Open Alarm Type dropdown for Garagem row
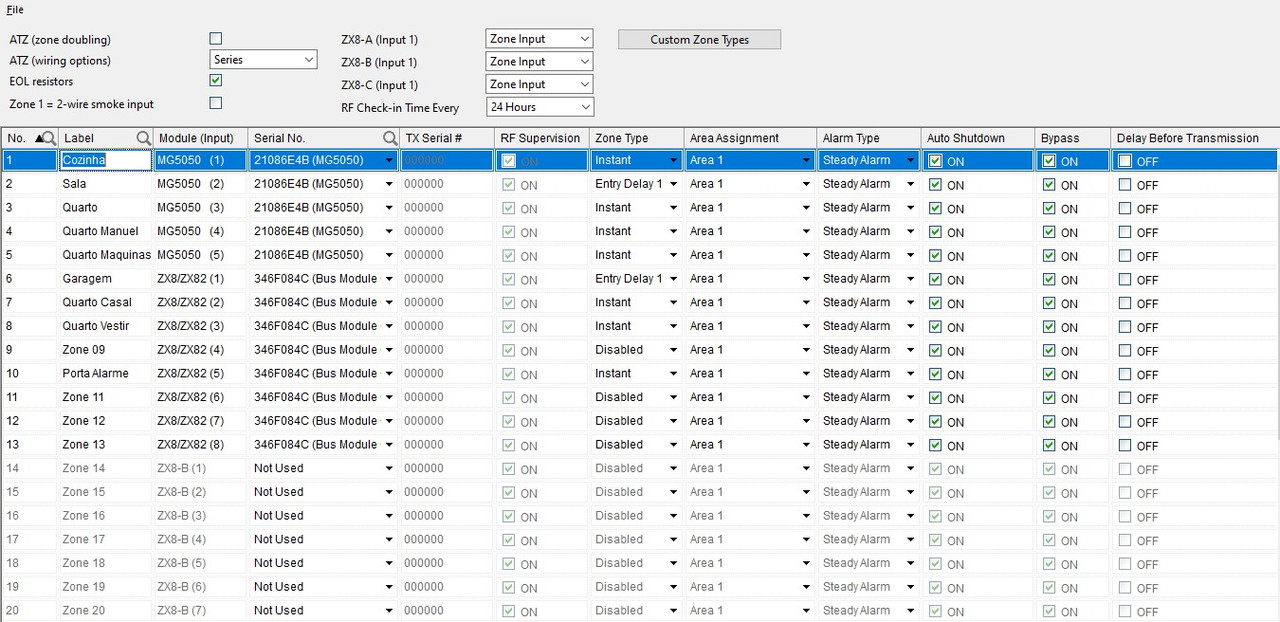This screenshot has width=1280, height=622. click(910, 279)
